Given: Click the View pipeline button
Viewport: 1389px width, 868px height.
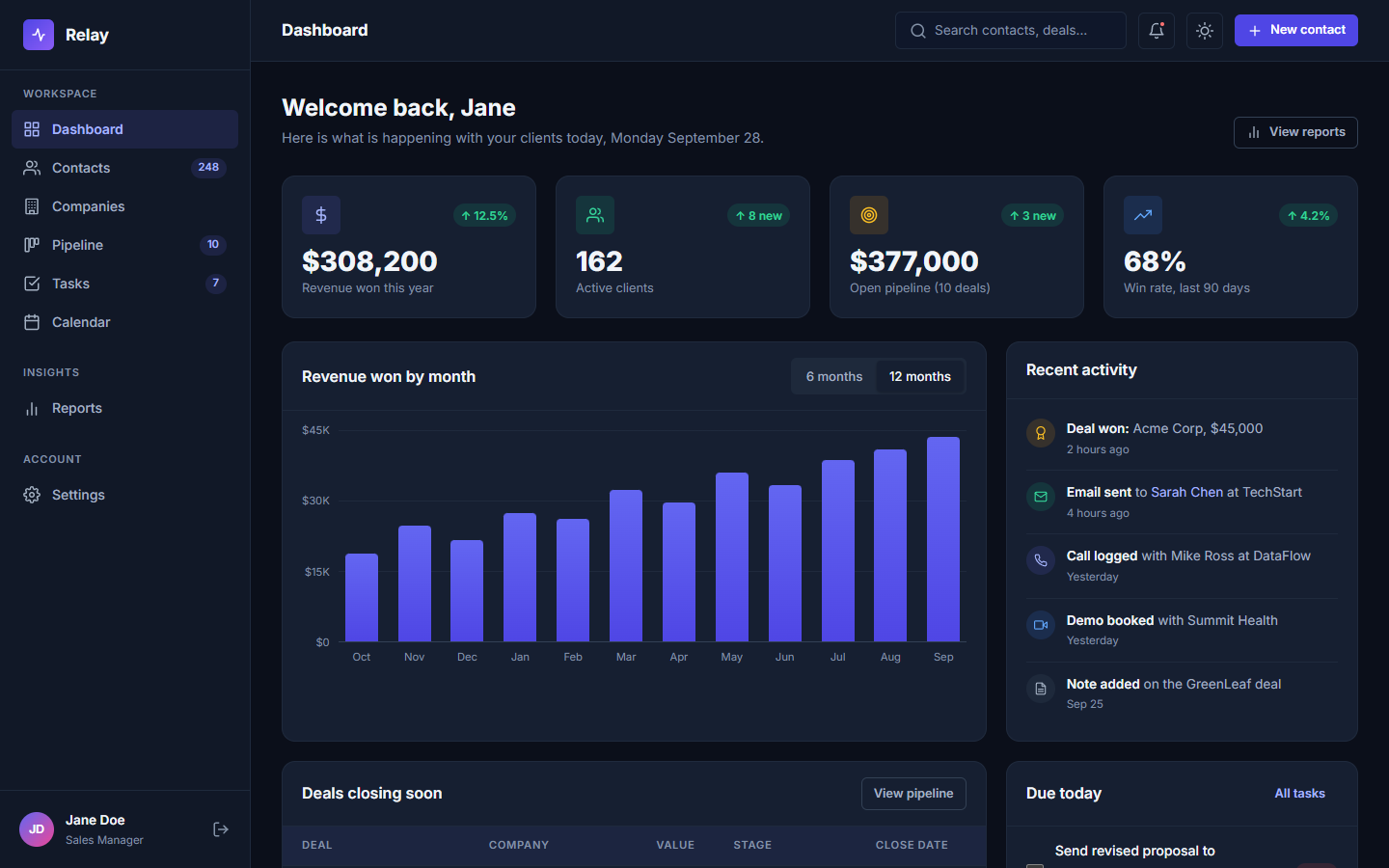Looking at the screenshot, I should (913, 794).
